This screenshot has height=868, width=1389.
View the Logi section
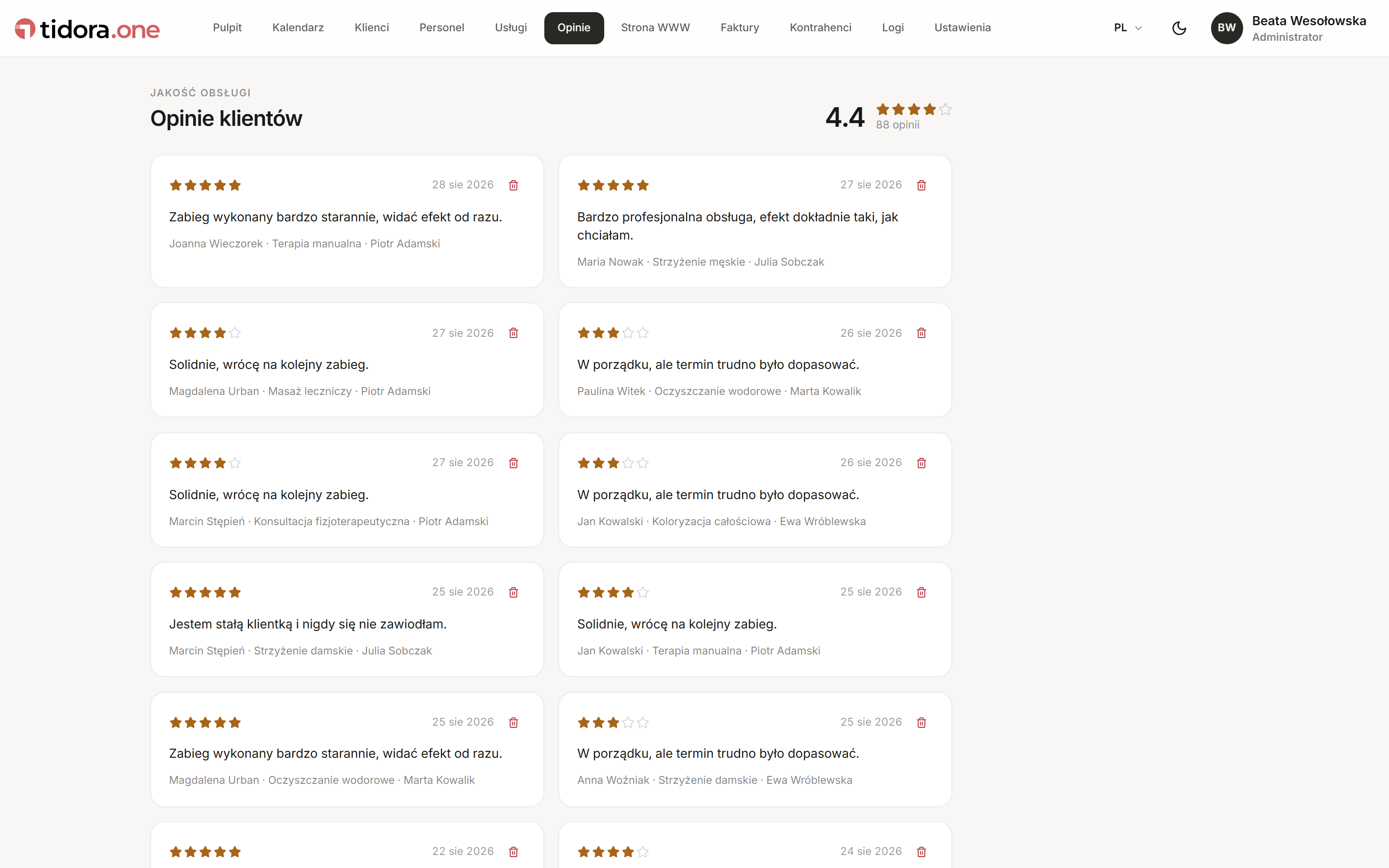[893, 27]
